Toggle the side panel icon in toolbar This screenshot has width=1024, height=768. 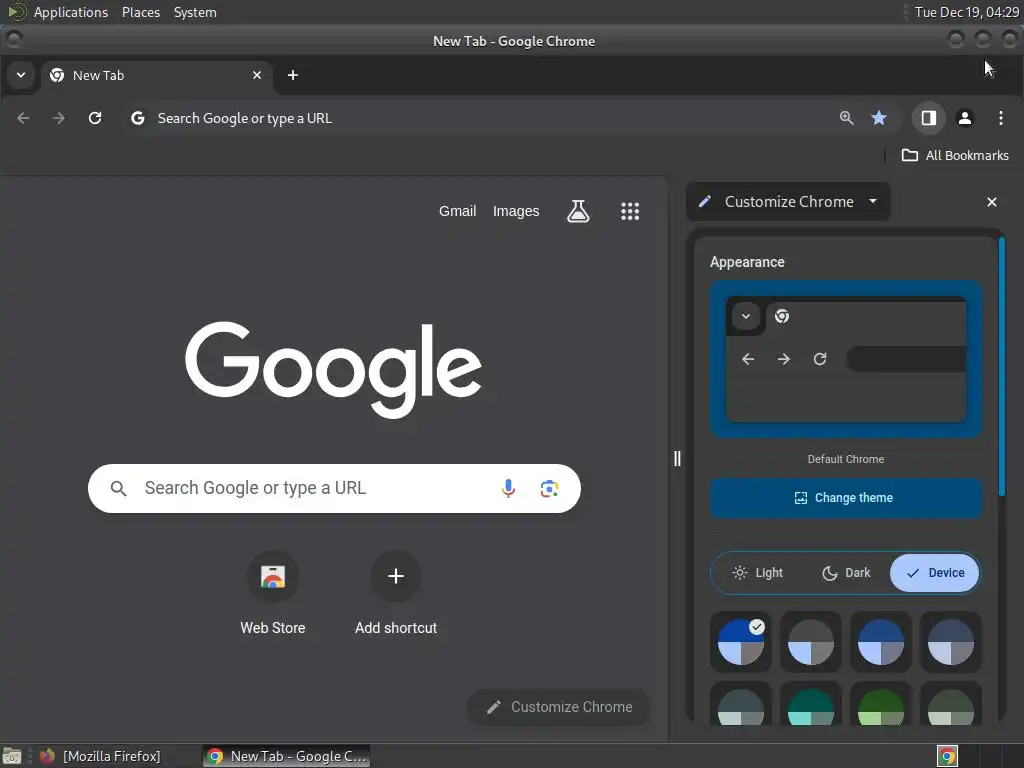(929, 118)
